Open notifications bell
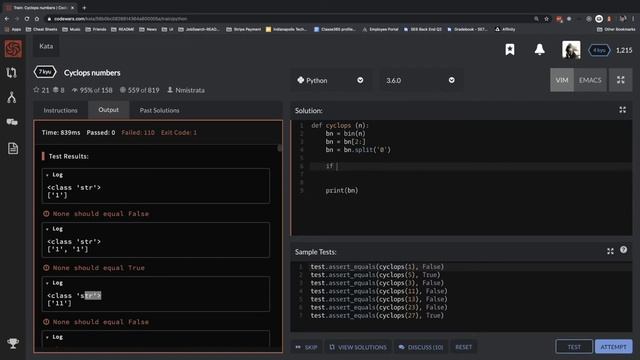Screen dimensions: 640x360 539,49
